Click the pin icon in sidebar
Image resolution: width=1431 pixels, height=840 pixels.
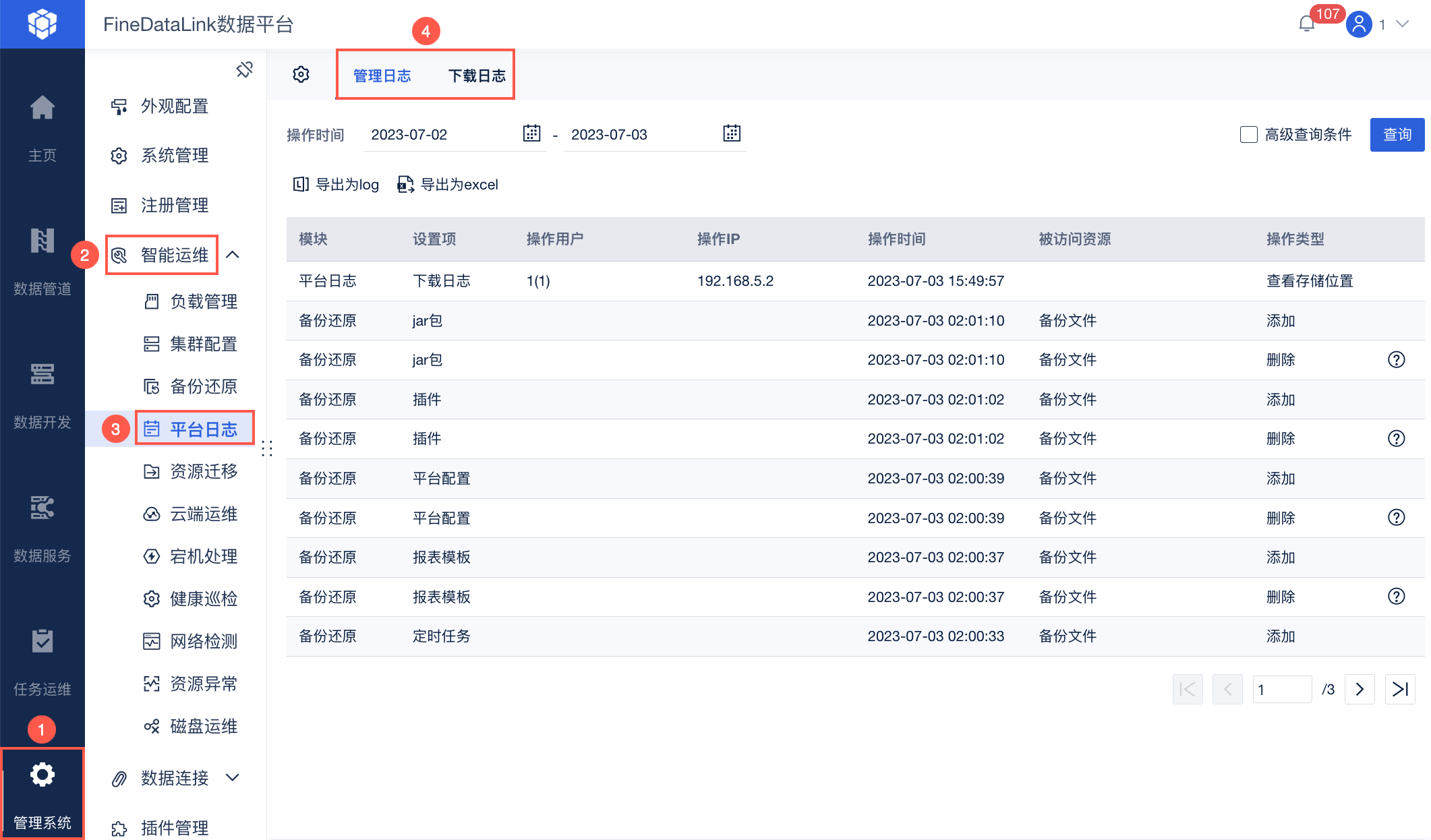click(244, 69)
